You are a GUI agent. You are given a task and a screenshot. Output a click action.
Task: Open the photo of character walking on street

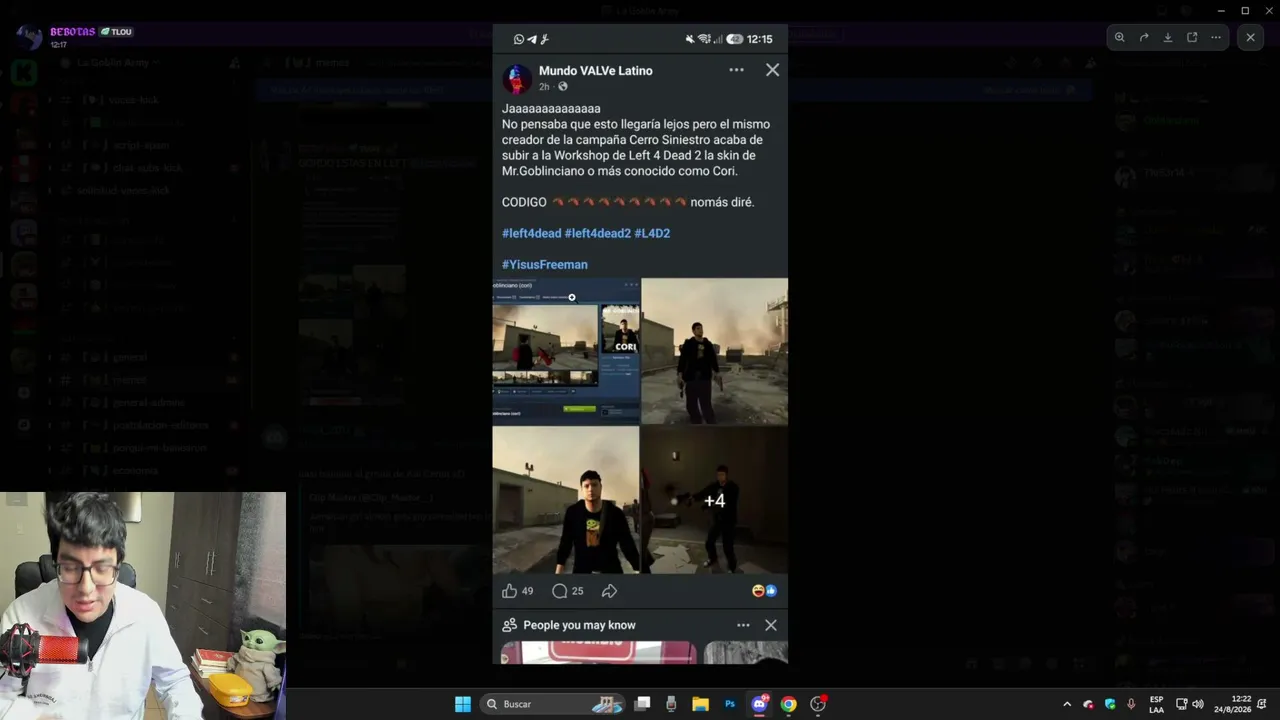click(714, 351)
